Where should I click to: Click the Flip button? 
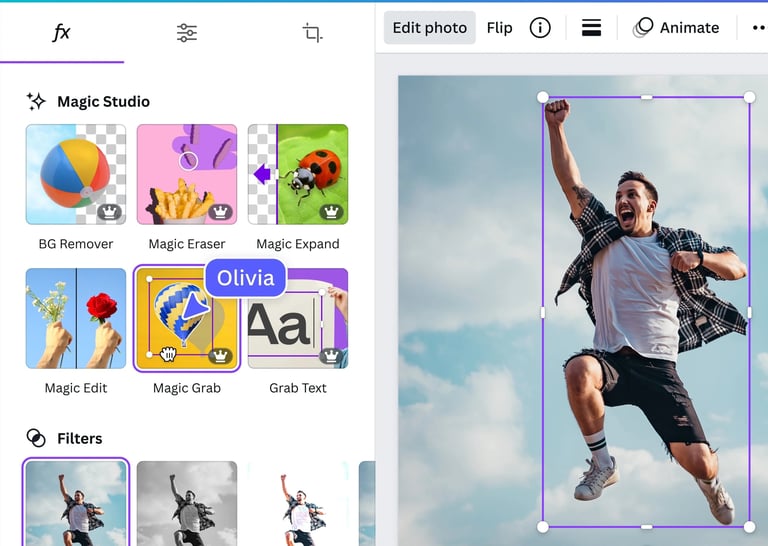499,28
